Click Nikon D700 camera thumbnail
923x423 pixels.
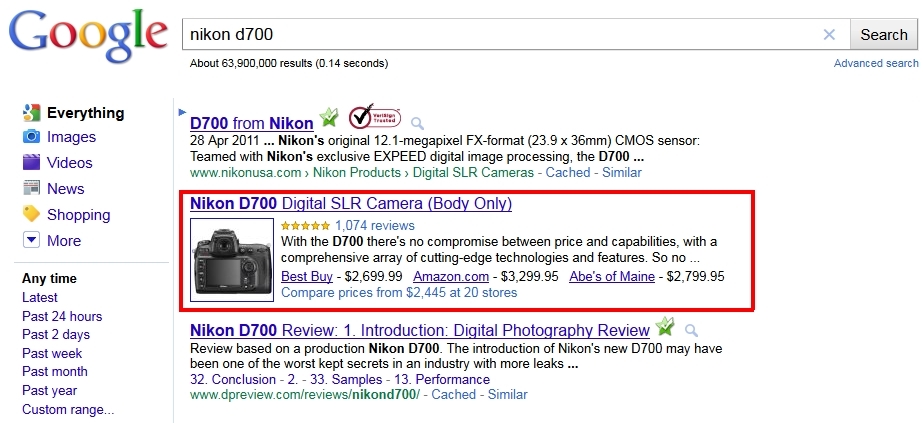coord(232,260)
